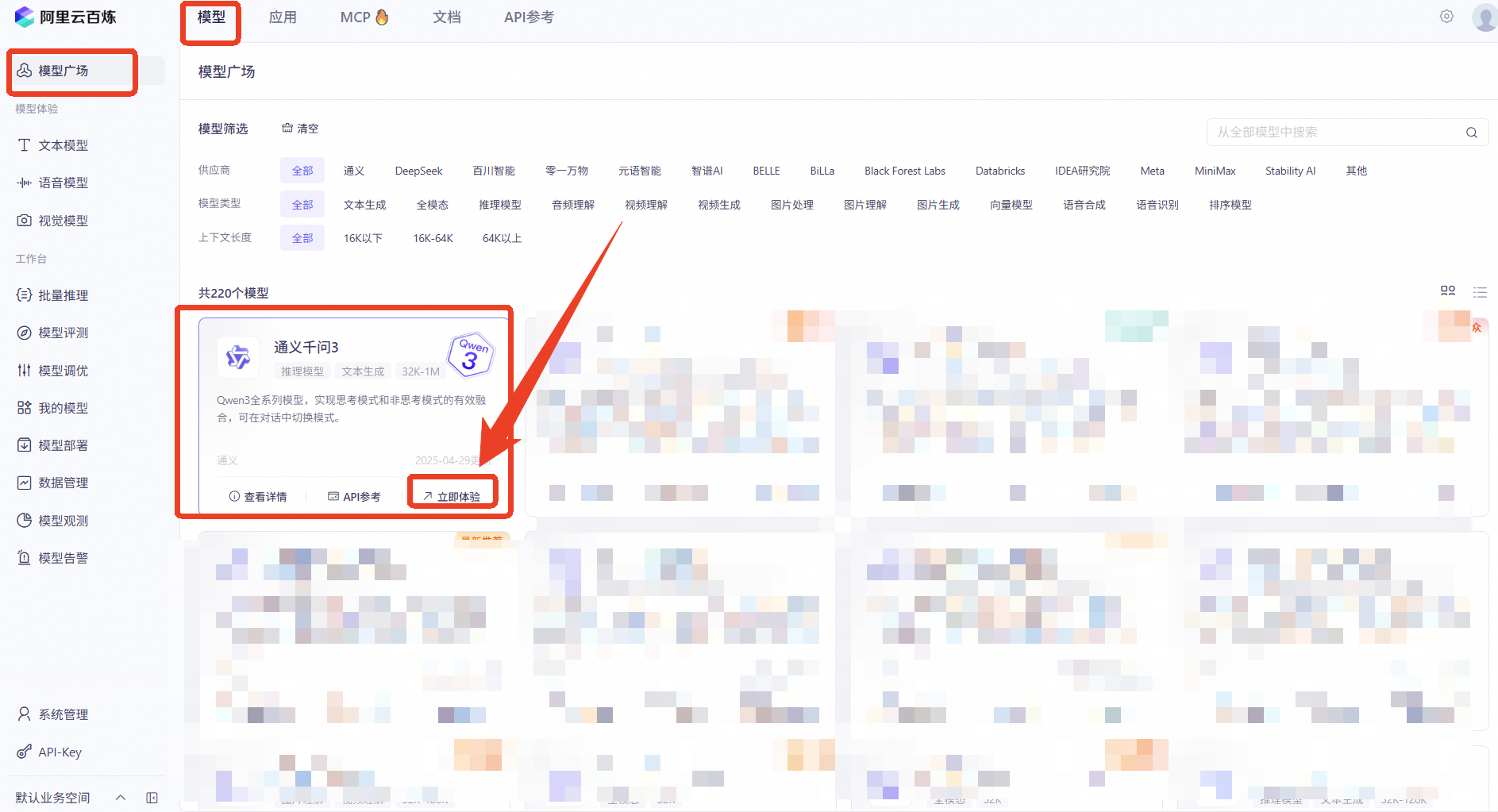Filter providers by MiniMax
The image size is (1498, 812).
[x=1215, y=171]
